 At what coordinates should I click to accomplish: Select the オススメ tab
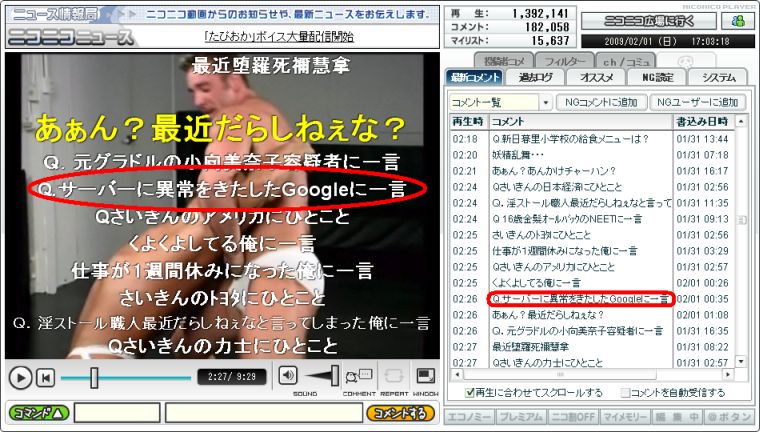(x=596, y=78)
